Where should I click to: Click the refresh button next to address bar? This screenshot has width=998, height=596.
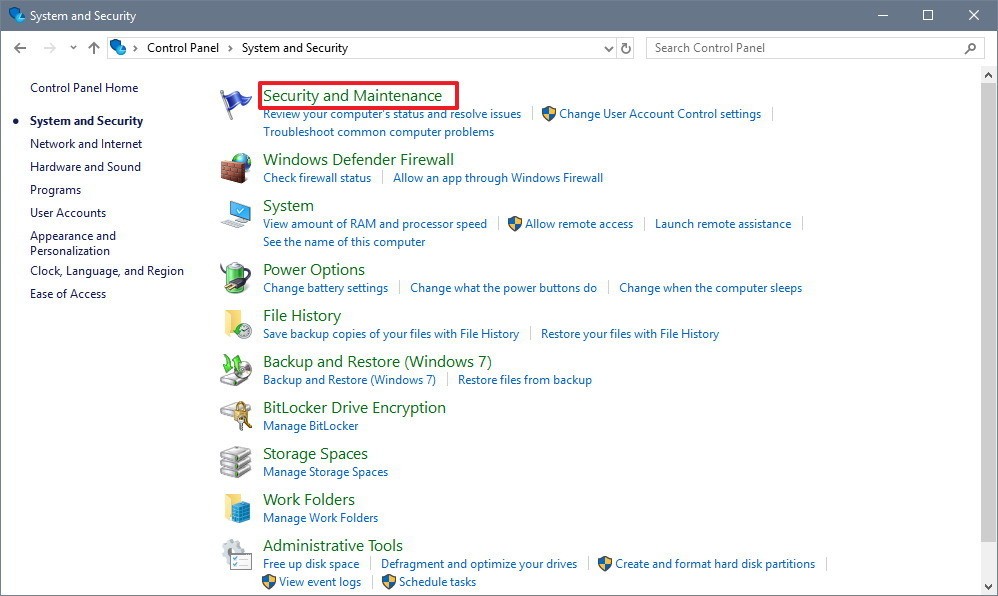tap(627, 48)
